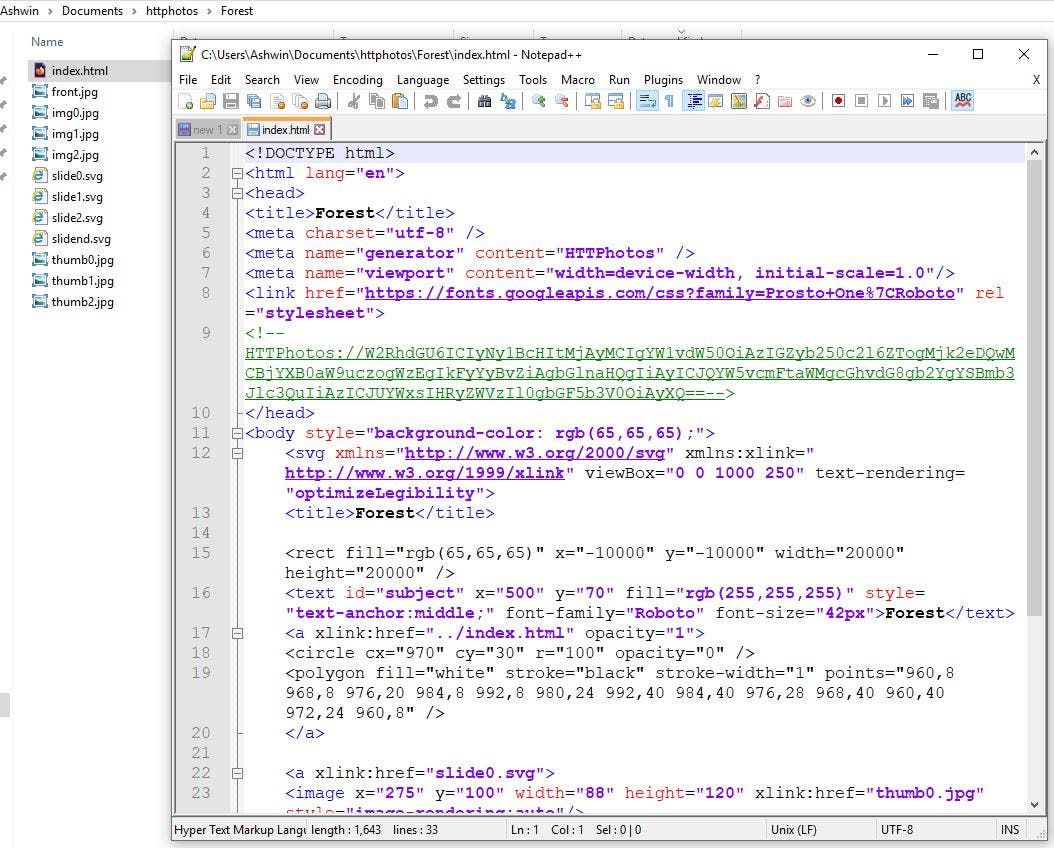Click the Zoom Out magnifier icon
1054x848 pixels.
[x=561, y=101]
